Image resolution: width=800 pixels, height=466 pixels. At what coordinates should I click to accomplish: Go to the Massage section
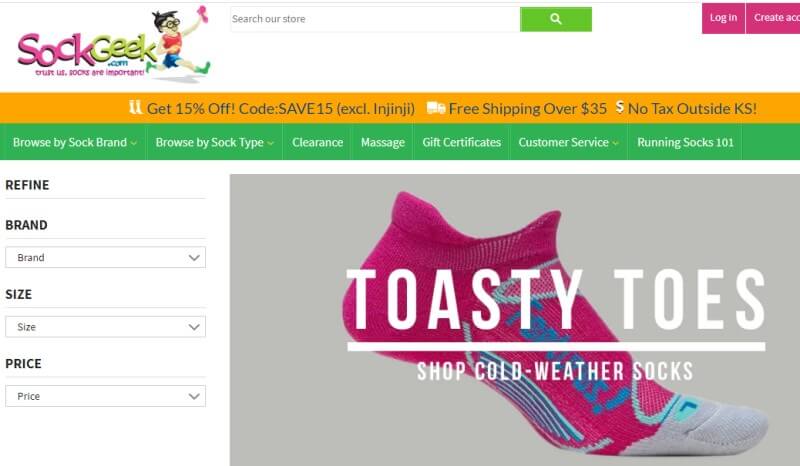coord(383,142)
